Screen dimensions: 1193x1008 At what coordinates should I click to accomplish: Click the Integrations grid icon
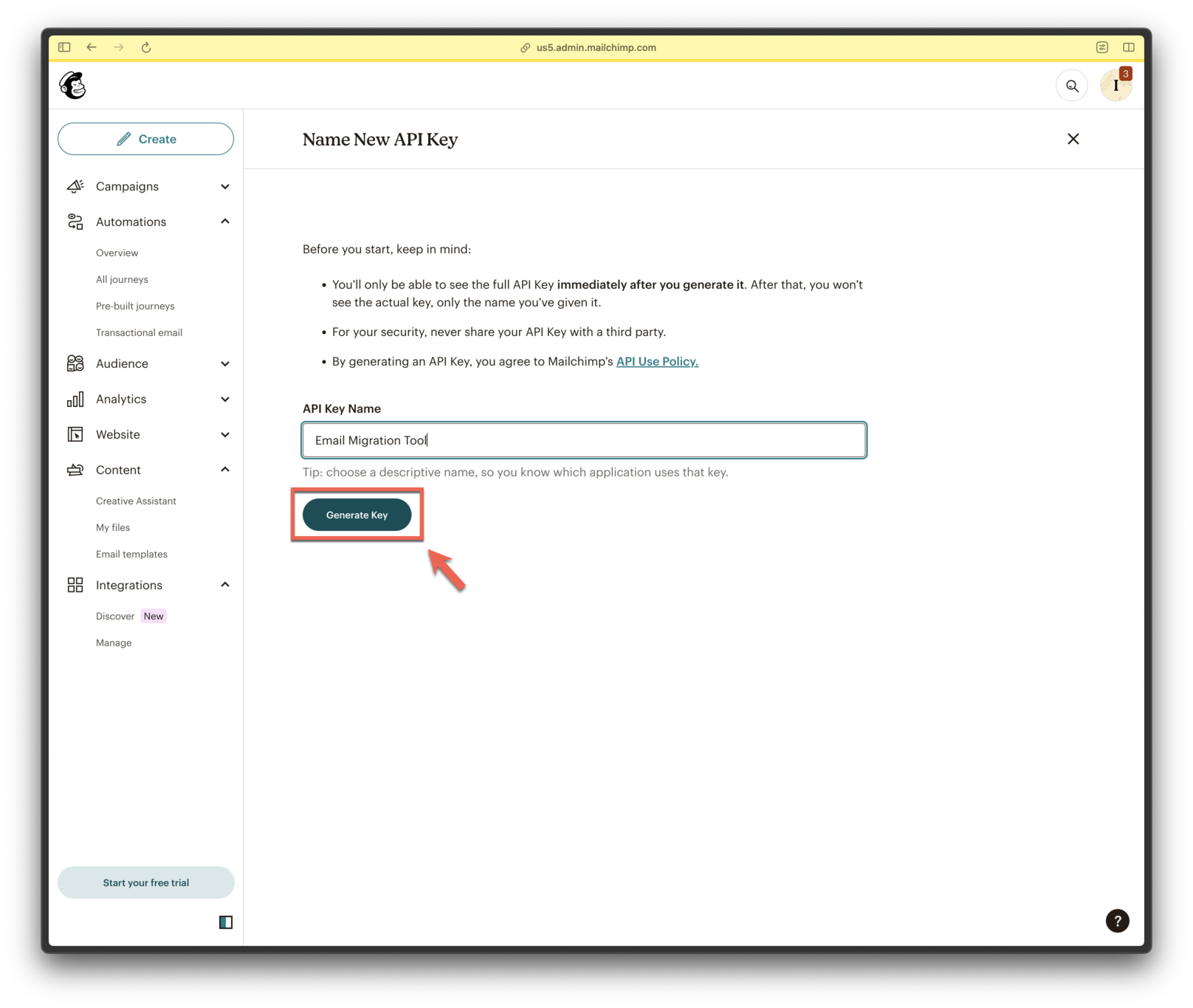75,585
